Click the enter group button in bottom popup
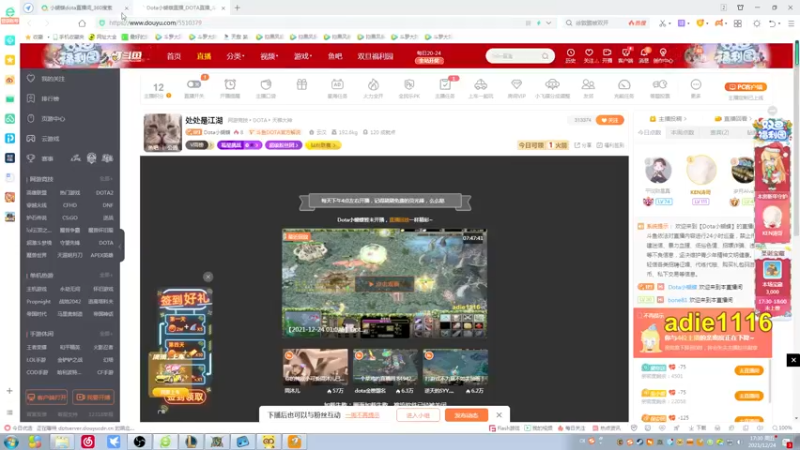The width and height of the screenshot is (800, 450). point(418,415)
